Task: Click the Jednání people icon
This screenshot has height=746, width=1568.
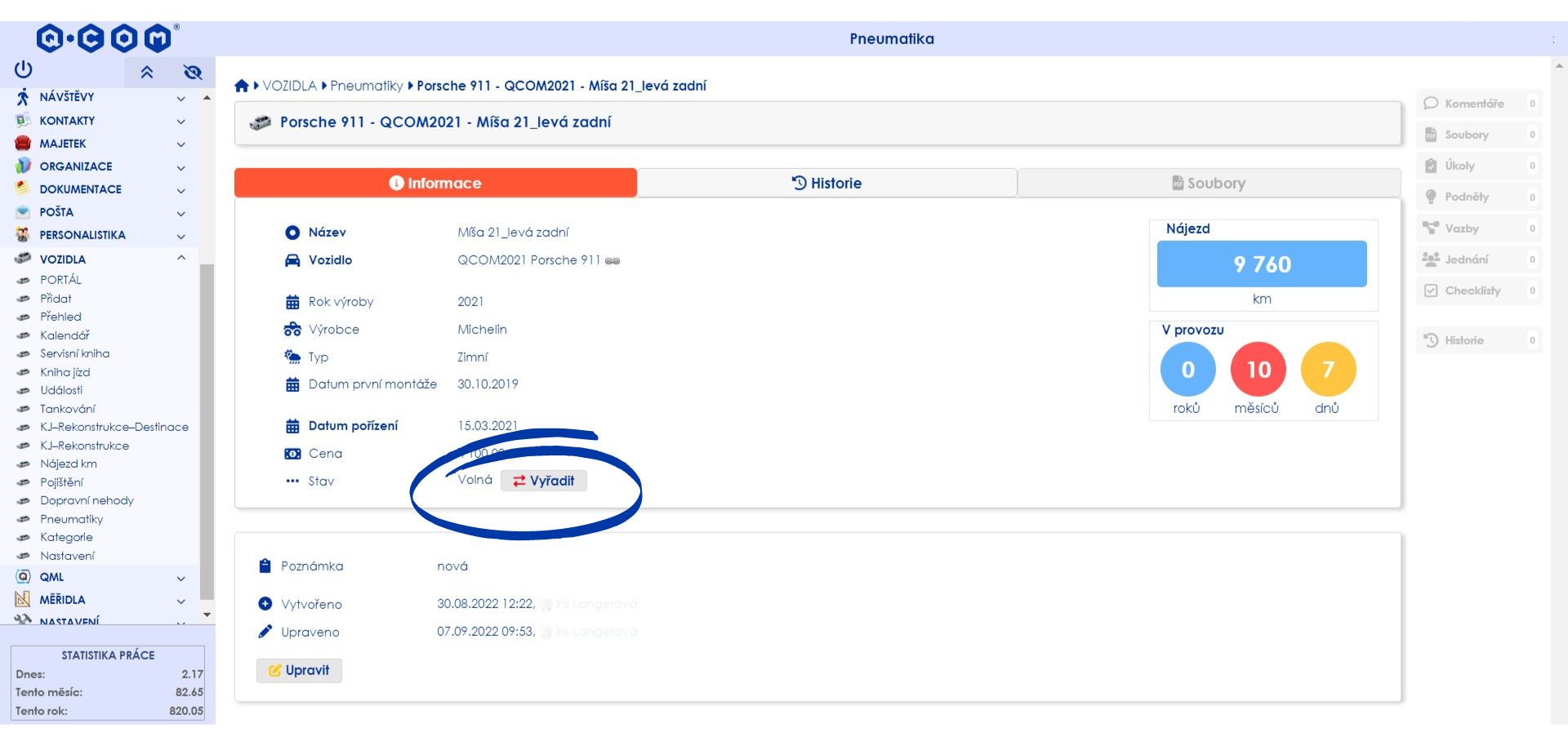Action: pyautogui.click(x=1431, y=259)
